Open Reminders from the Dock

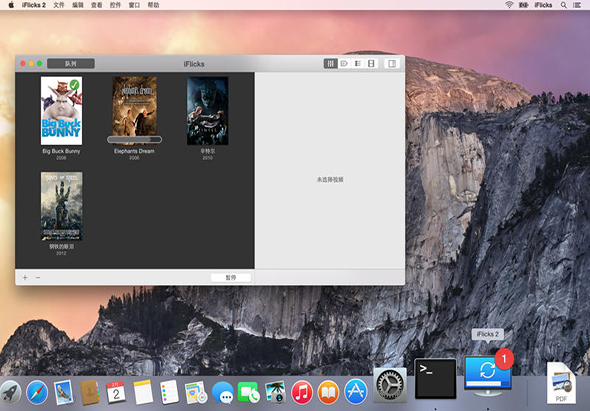pyautogui.click(x=169, y=392)
